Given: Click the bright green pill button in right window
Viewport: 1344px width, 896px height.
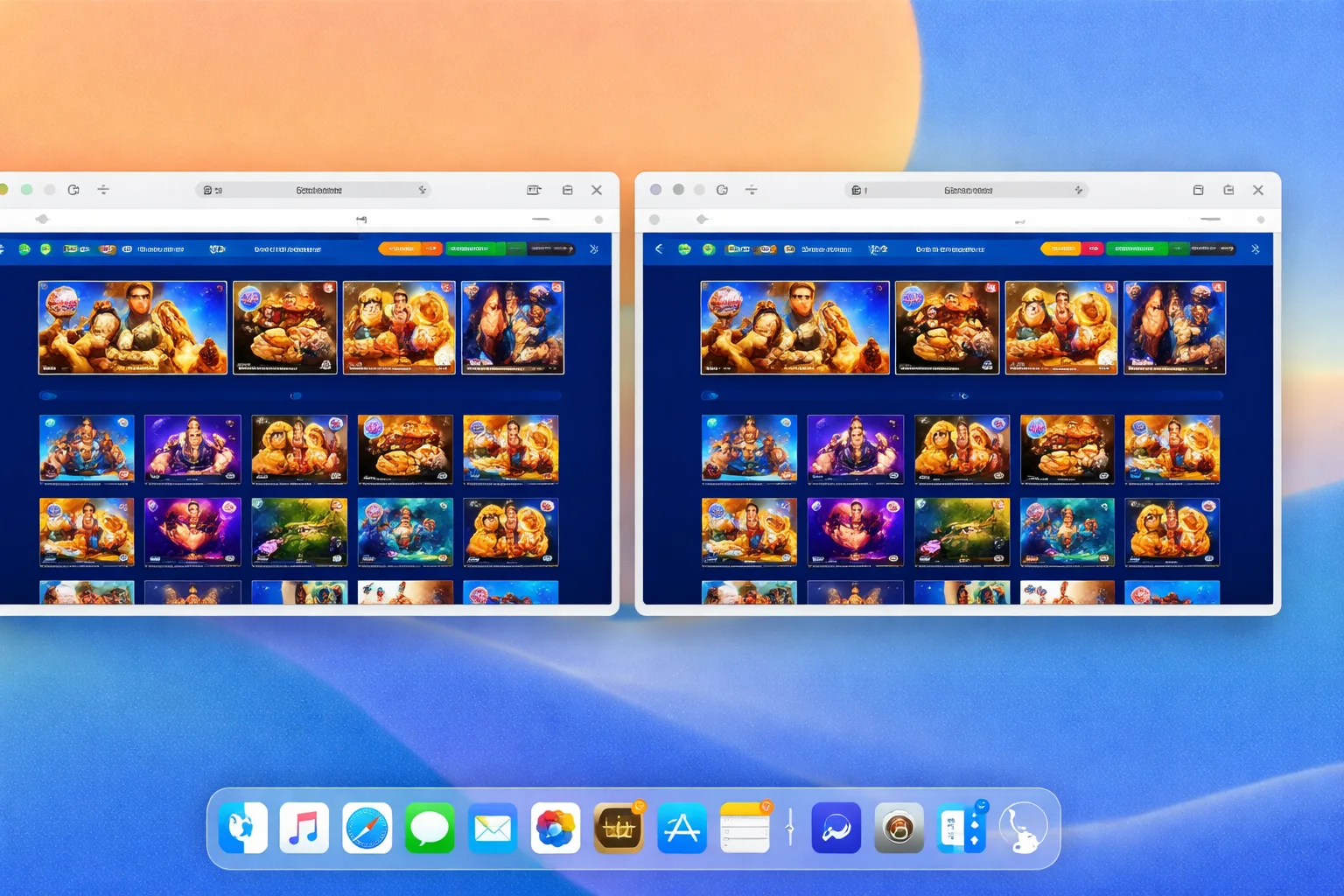Looking at the screenshot, I should pyautogui.click(x=1137, y=248).
